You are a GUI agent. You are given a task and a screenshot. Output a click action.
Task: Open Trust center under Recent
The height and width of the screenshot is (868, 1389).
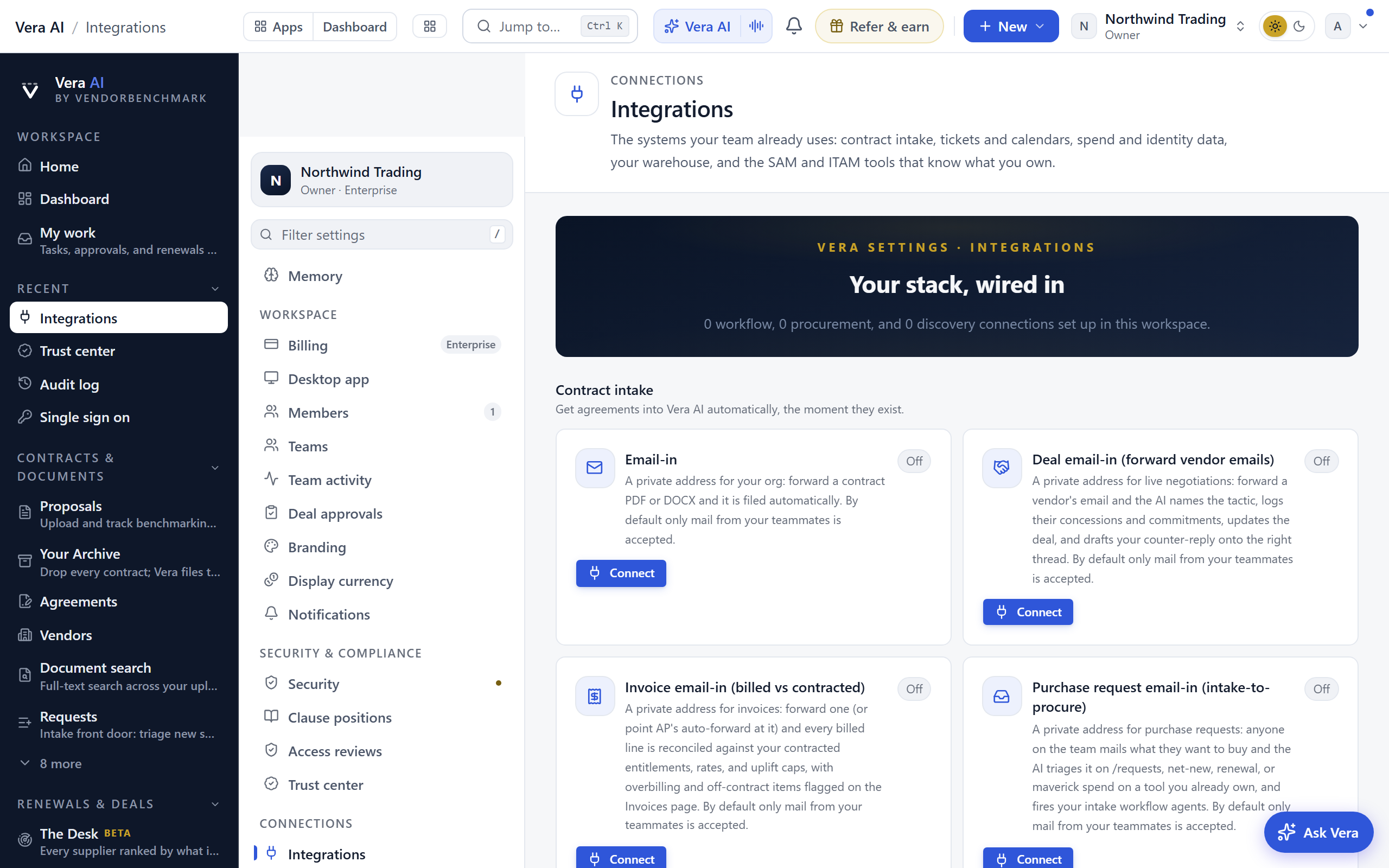point(119,352)
